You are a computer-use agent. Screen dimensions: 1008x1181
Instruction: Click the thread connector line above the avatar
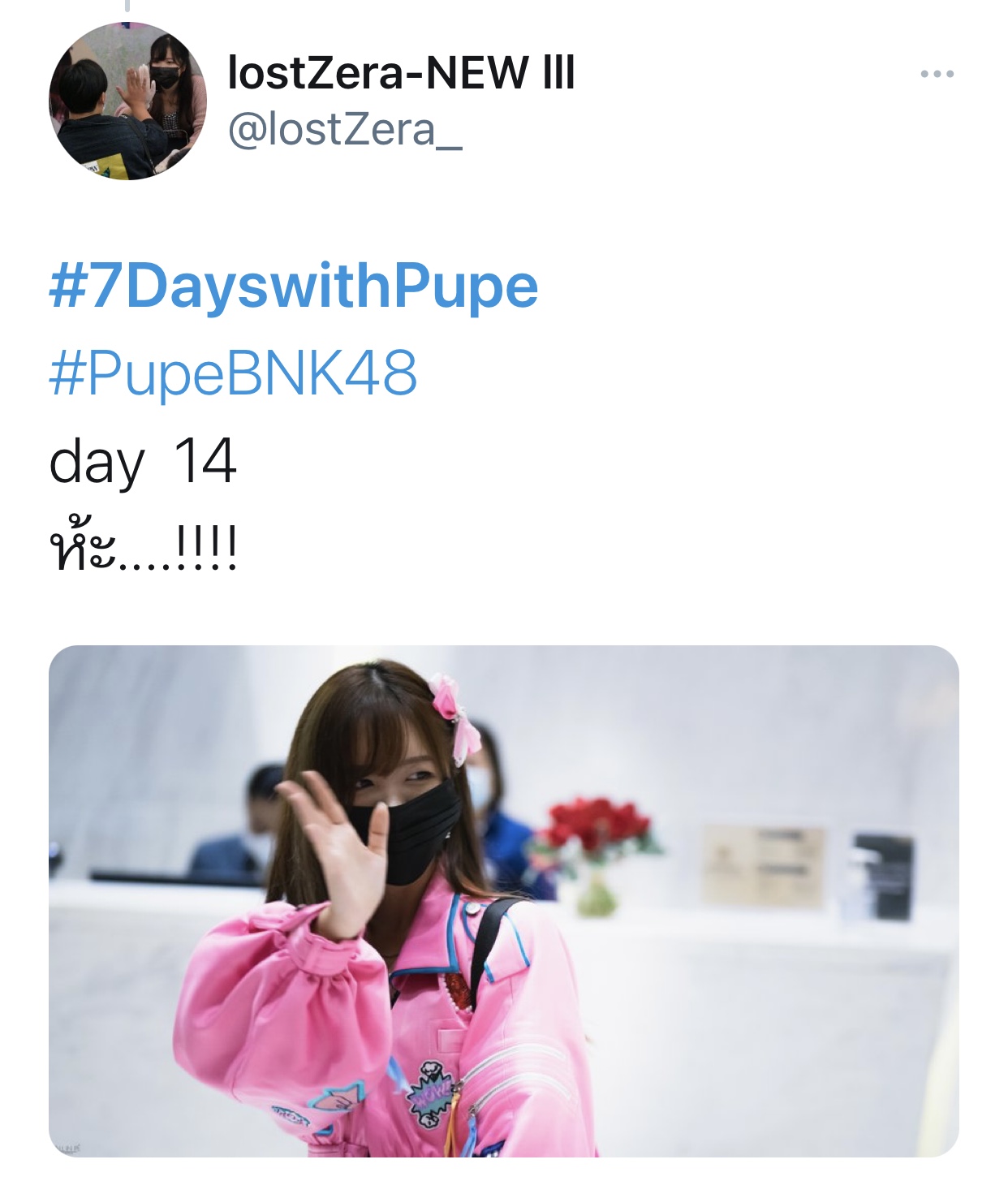127,6
